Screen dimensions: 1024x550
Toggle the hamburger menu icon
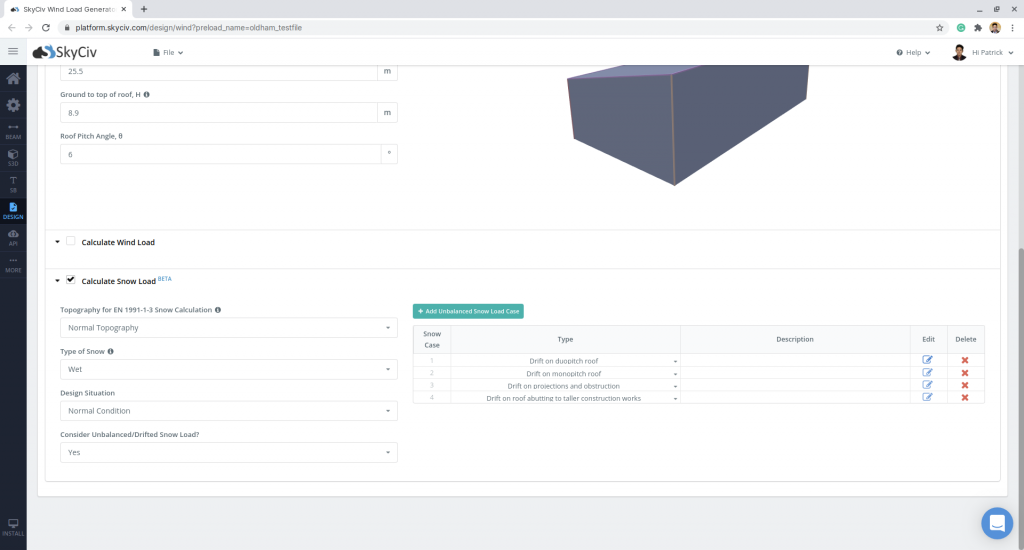[x=13, y=51]
